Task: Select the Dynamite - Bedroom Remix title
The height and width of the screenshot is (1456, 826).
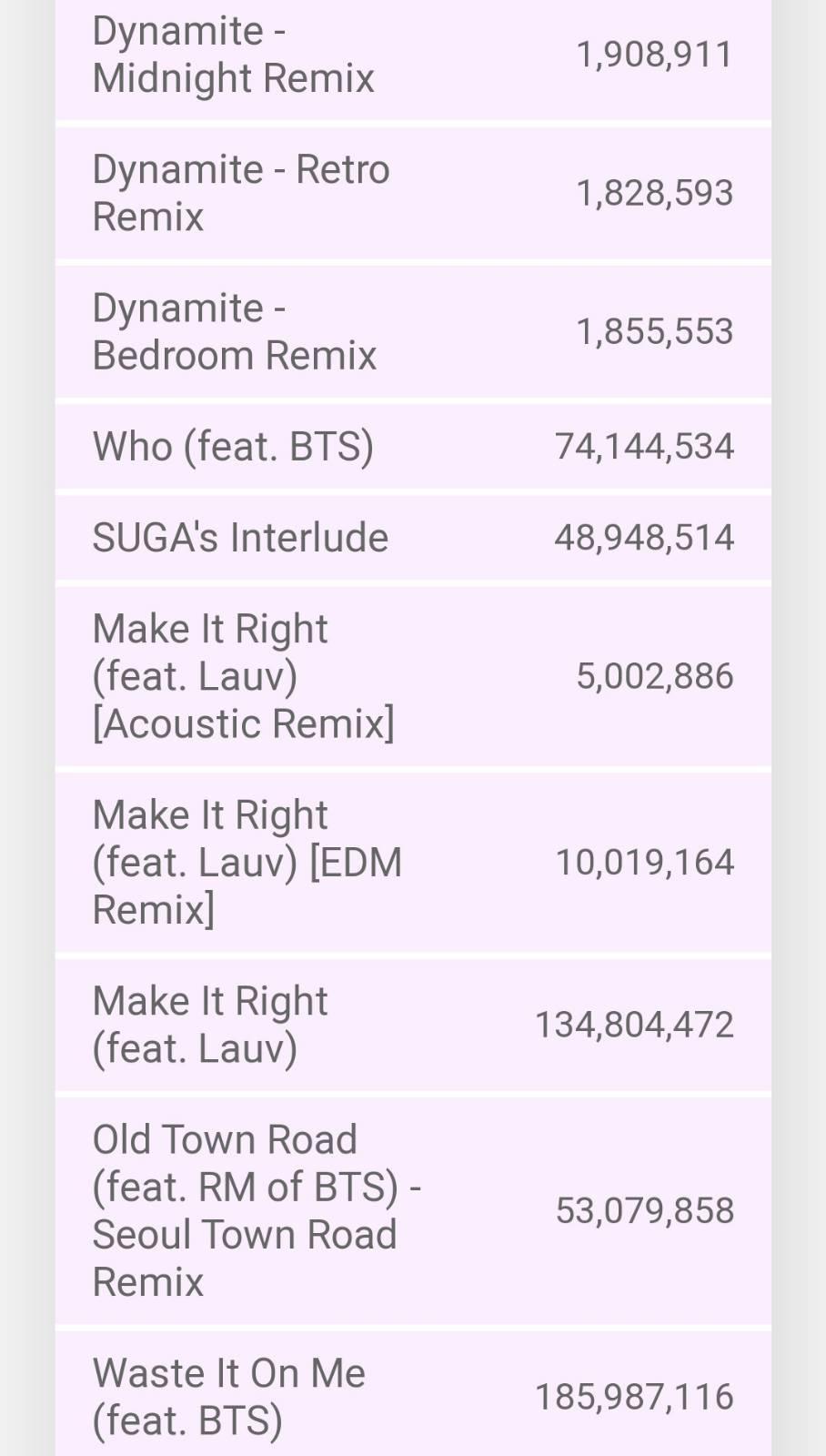Action: coord(234,331)
